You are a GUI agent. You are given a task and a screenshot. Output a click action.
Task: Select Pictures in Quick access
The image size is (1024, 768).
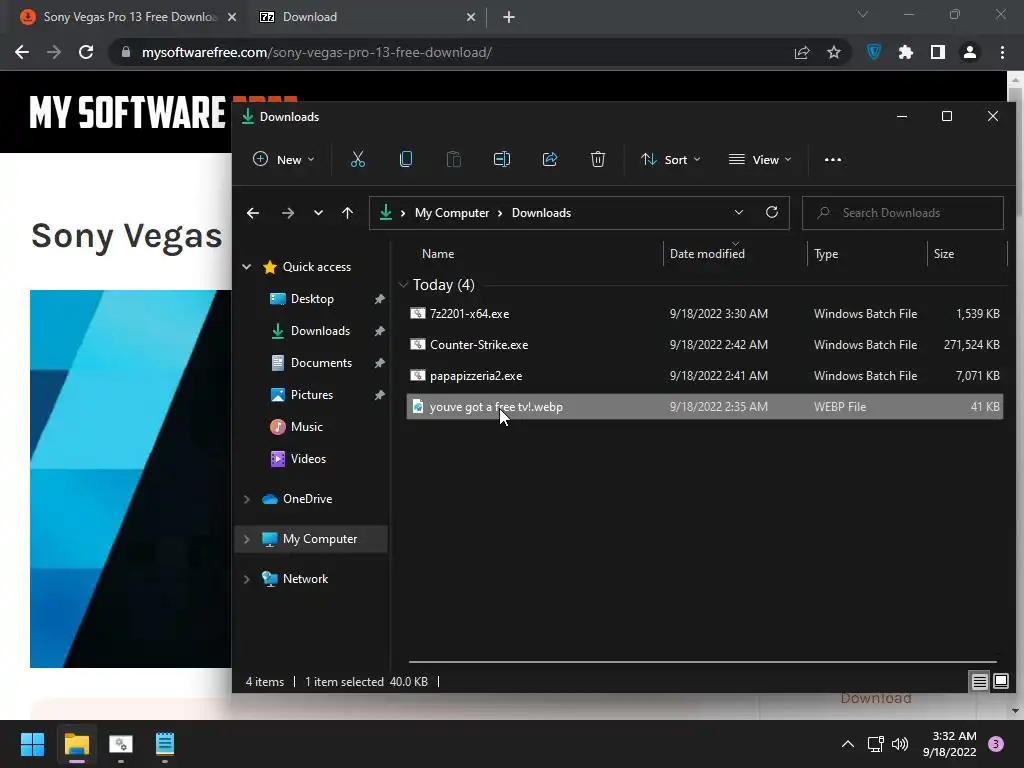point(312,395)
